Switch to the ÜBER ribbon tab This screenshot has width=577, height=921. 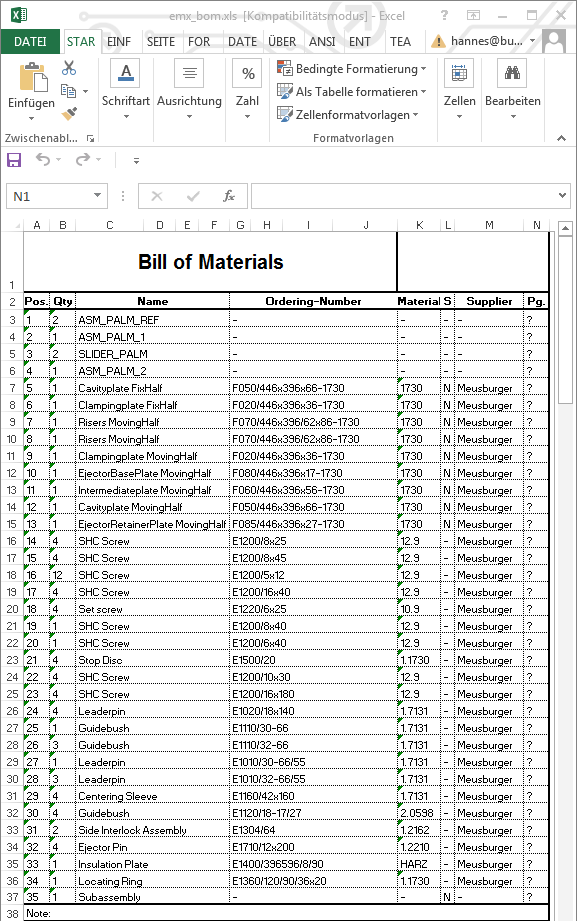(282, 42)
